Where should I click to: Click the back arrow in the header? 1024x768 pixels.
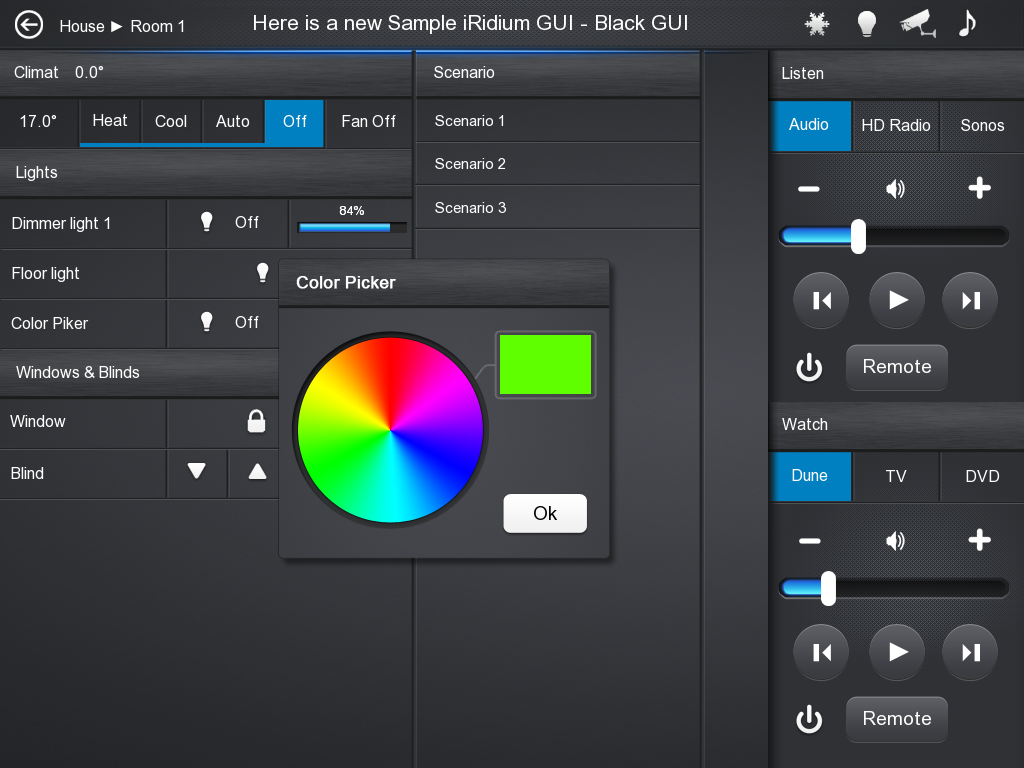pyautogui.click(x=29, y=25)
